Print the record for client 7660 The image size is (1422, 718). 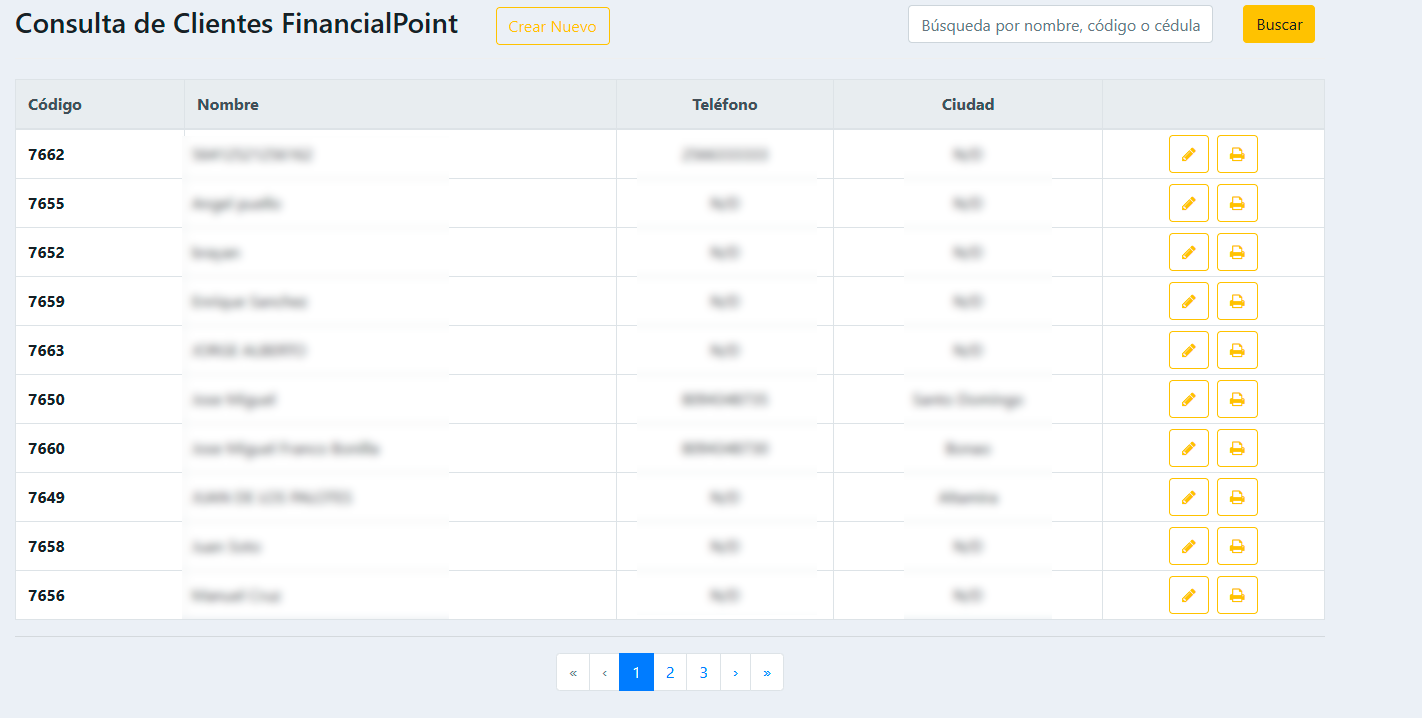(x=1237, y=448)
